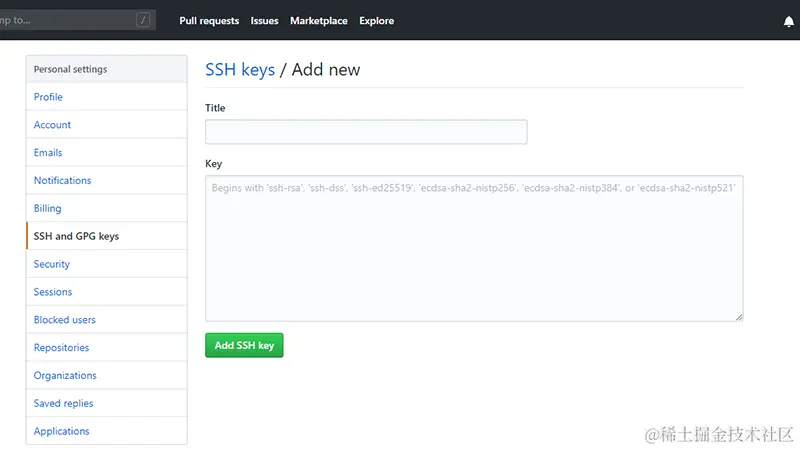Open Applications settings
The width and height of the screenshot is (800, 450).
point(107,431)
